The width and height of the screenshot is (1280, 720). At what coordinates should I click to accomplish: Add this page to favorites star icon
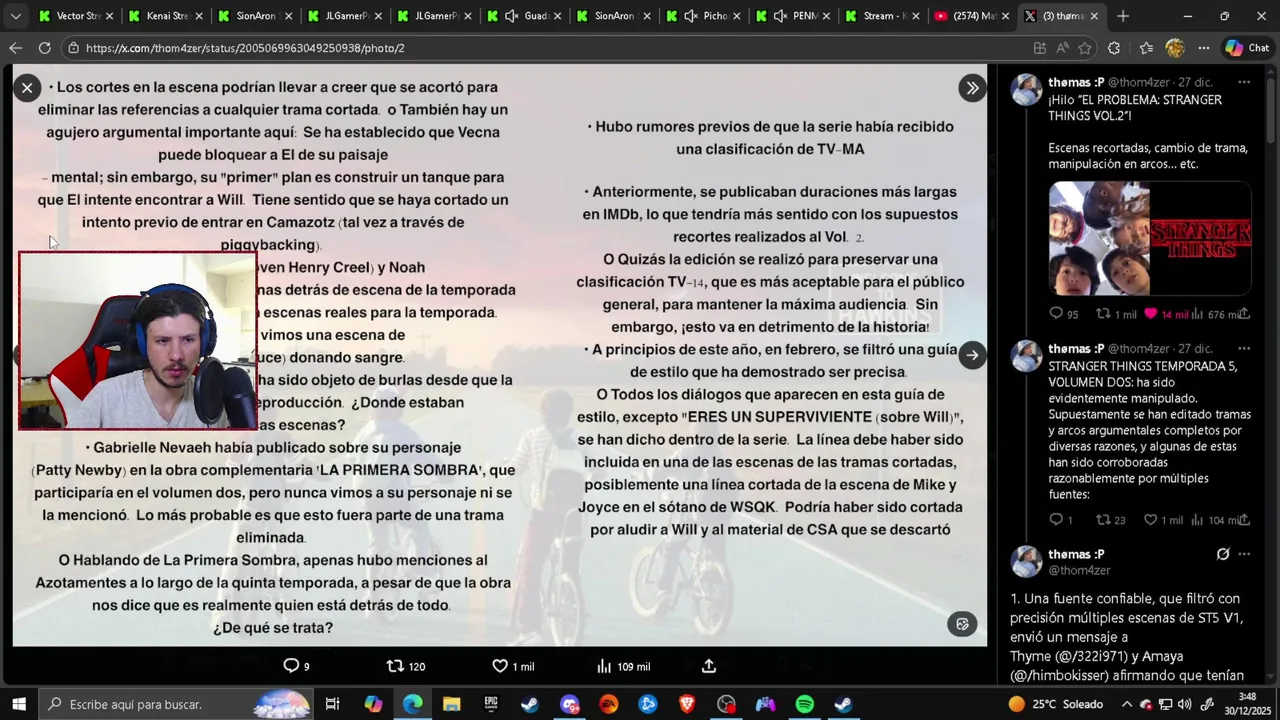pyautogui.click(x=1085, y=48)
